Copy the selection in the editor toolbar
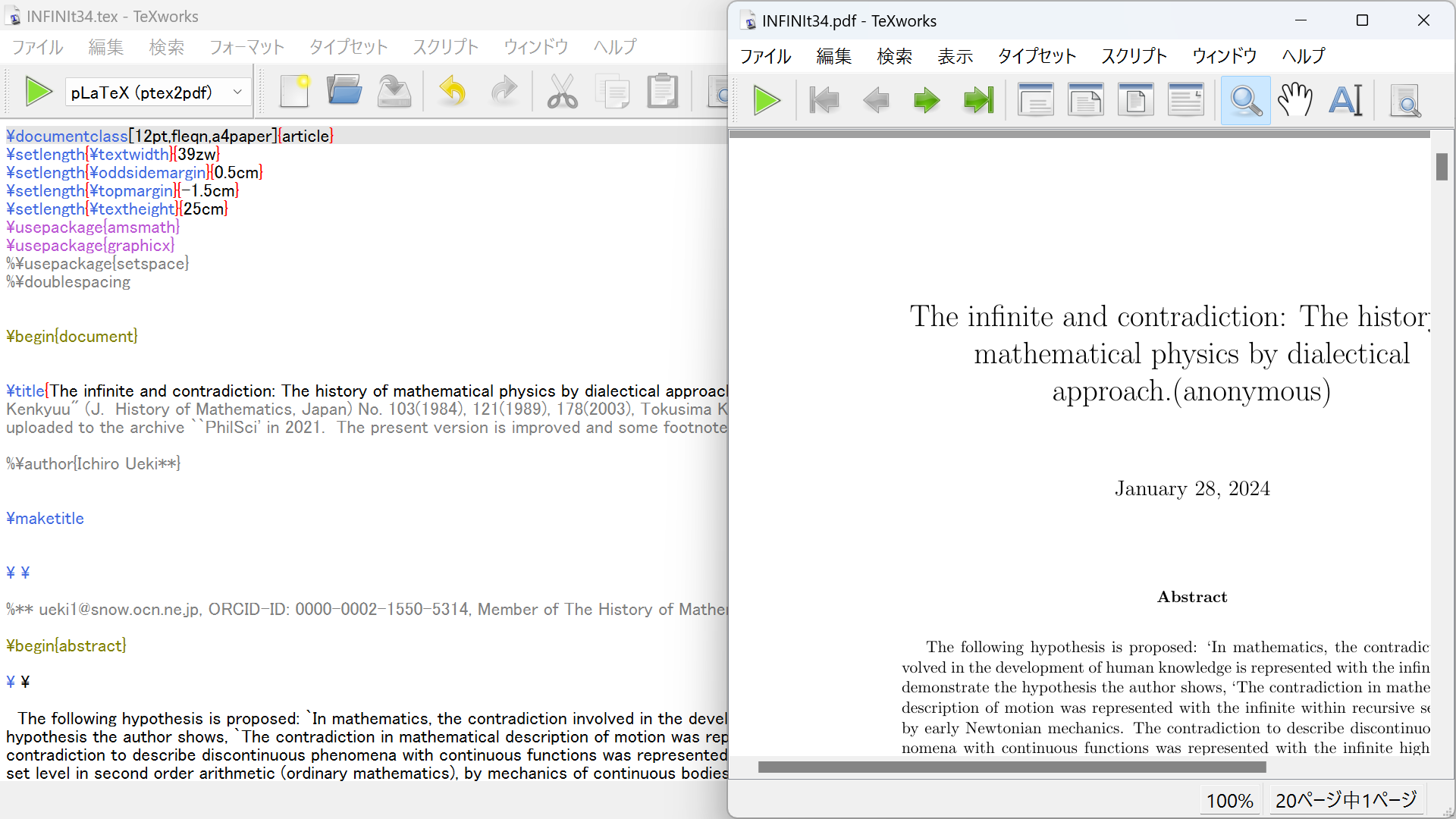 tap(613, 92)
